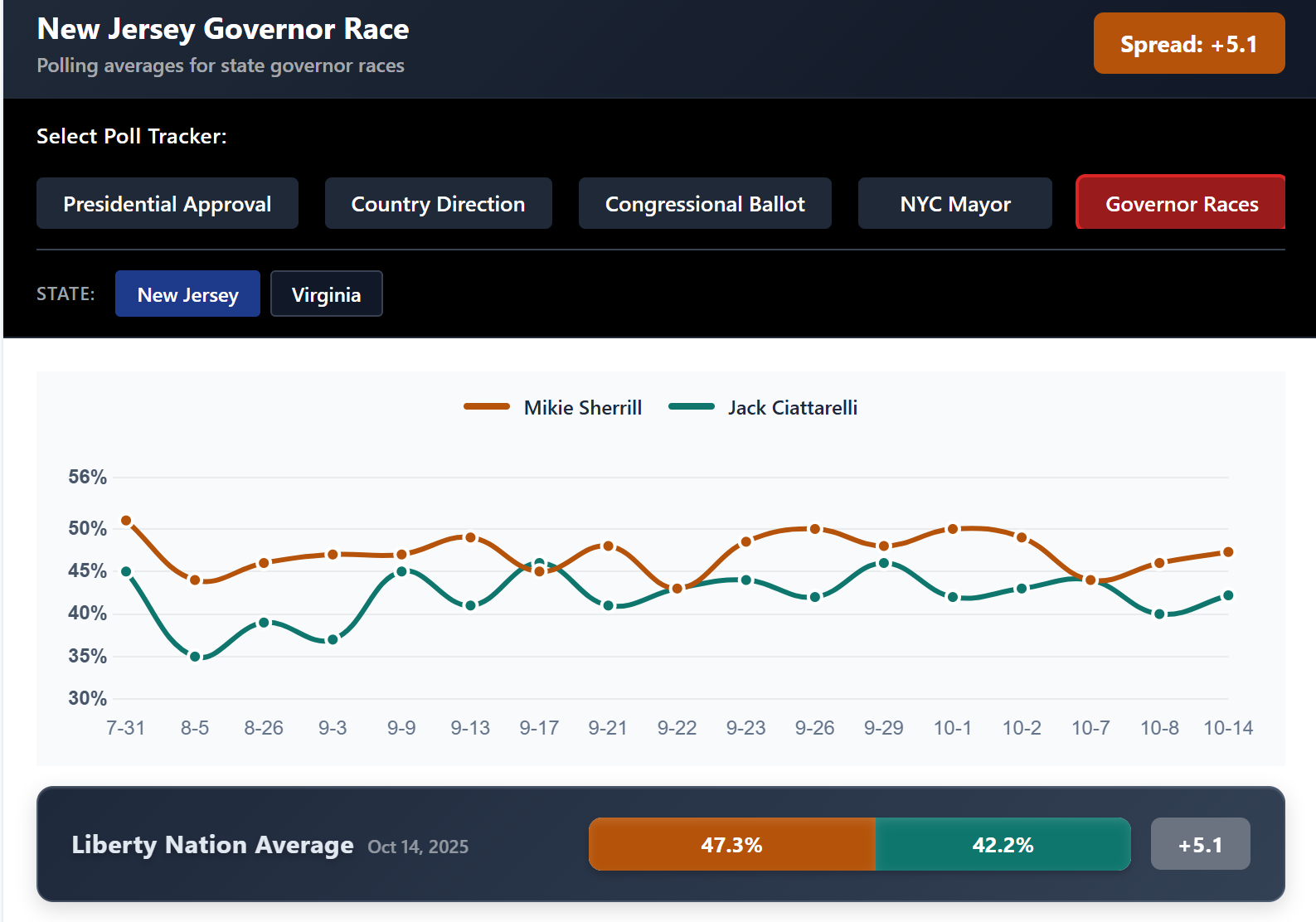Click Sherrill's 10-14 final data point
Screen dimensions: 1316x922
pyautogui.click(x=1228, y=552)
